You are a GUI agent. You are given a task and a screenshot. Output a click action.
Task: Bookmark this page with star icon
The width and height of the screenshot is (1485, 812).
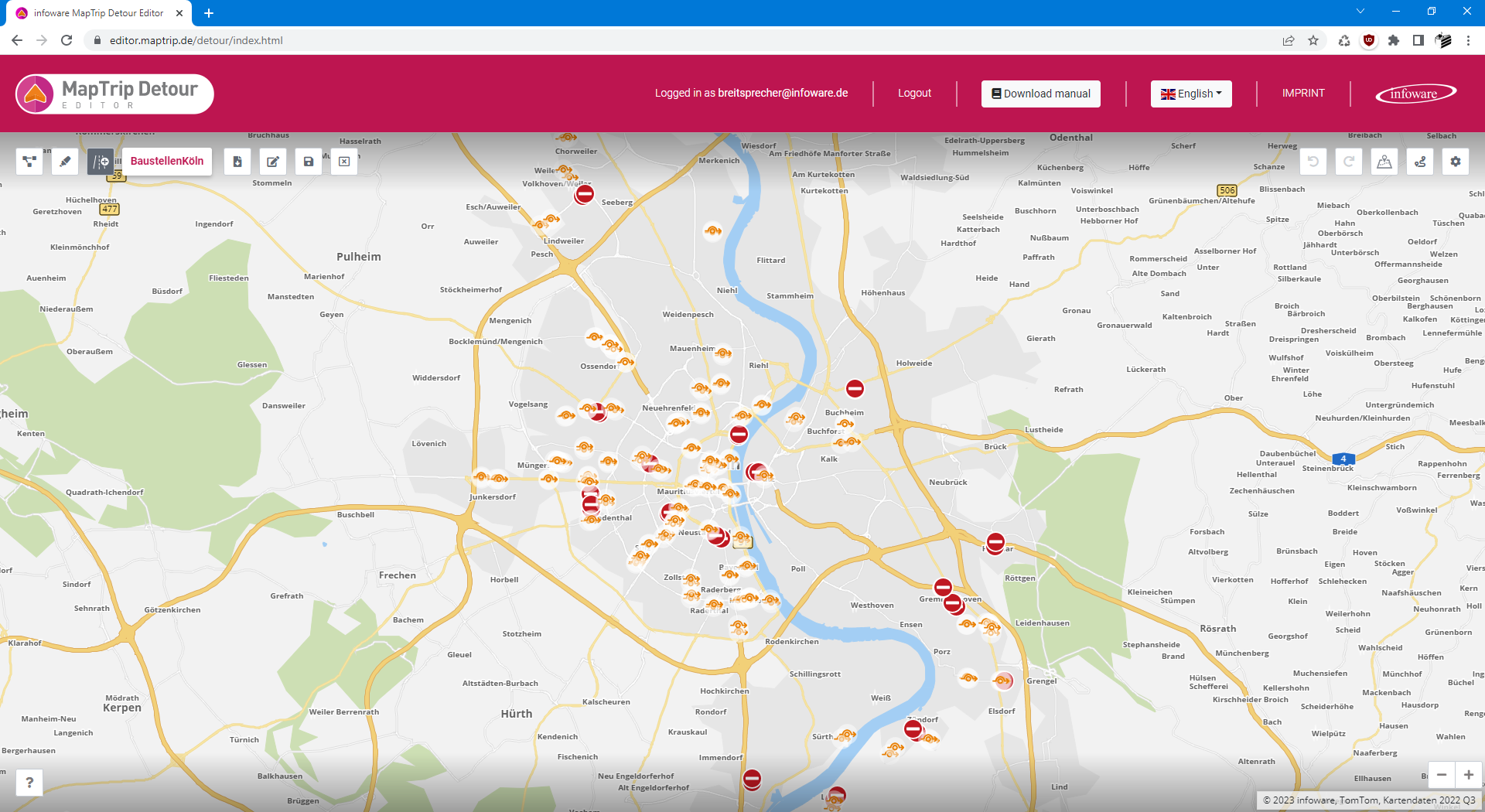click(1313, 40)
